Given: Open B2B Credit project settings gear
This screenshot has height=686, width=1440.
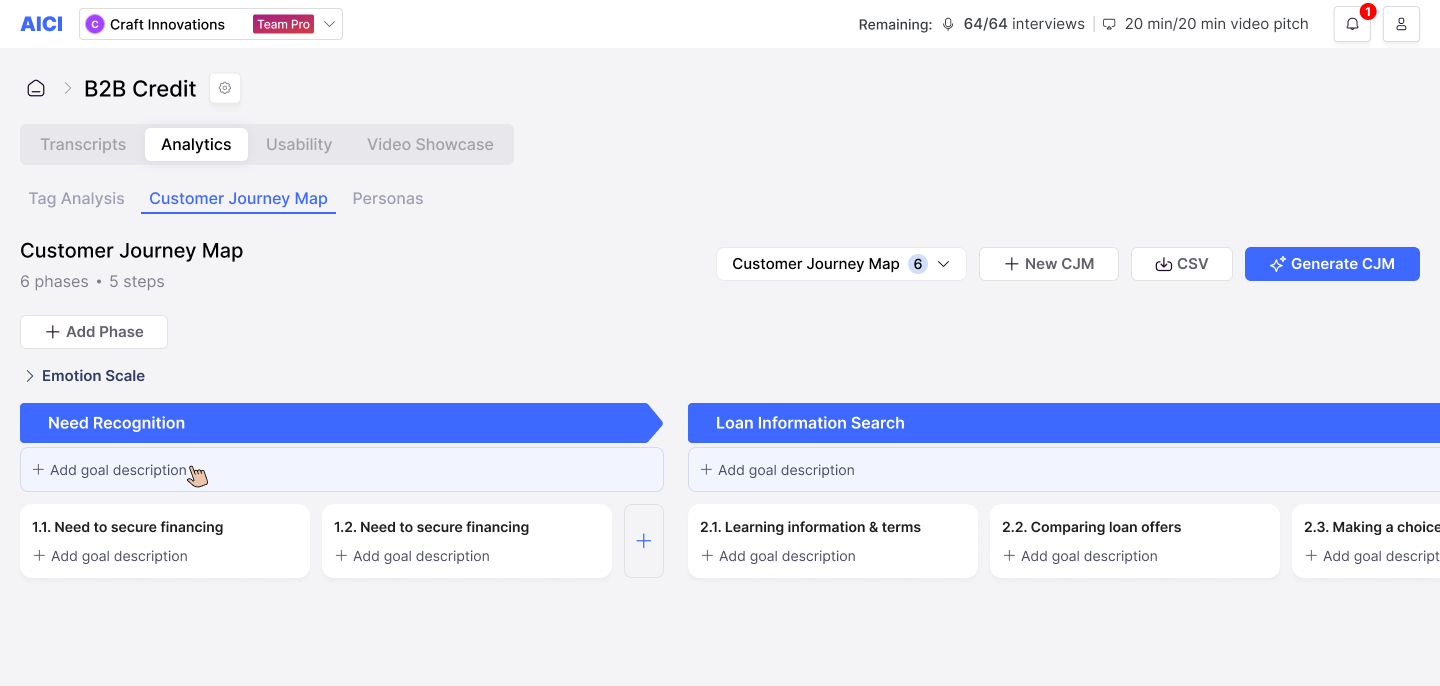Looking at the screenshot, I should click(225, 88).
